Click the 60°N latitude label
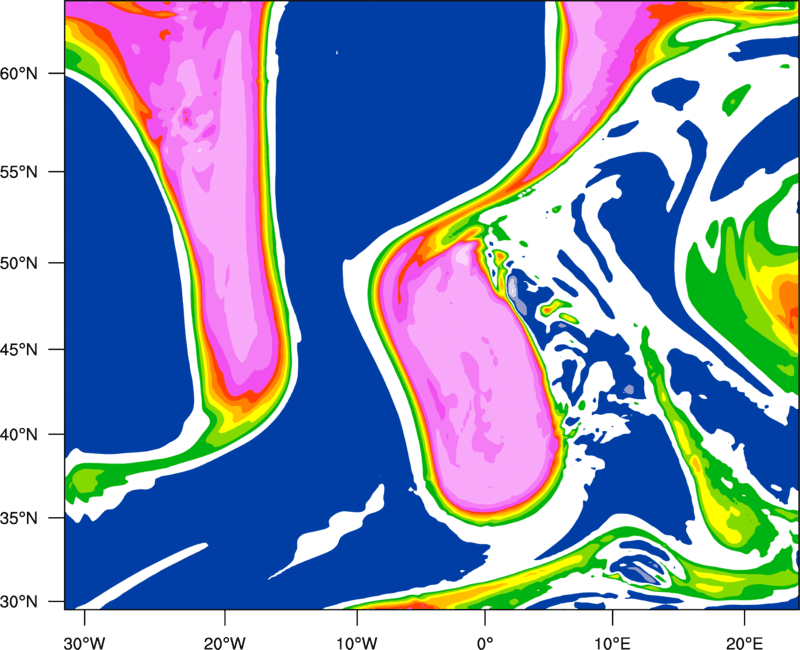800x650 pixels. [19, 73]
